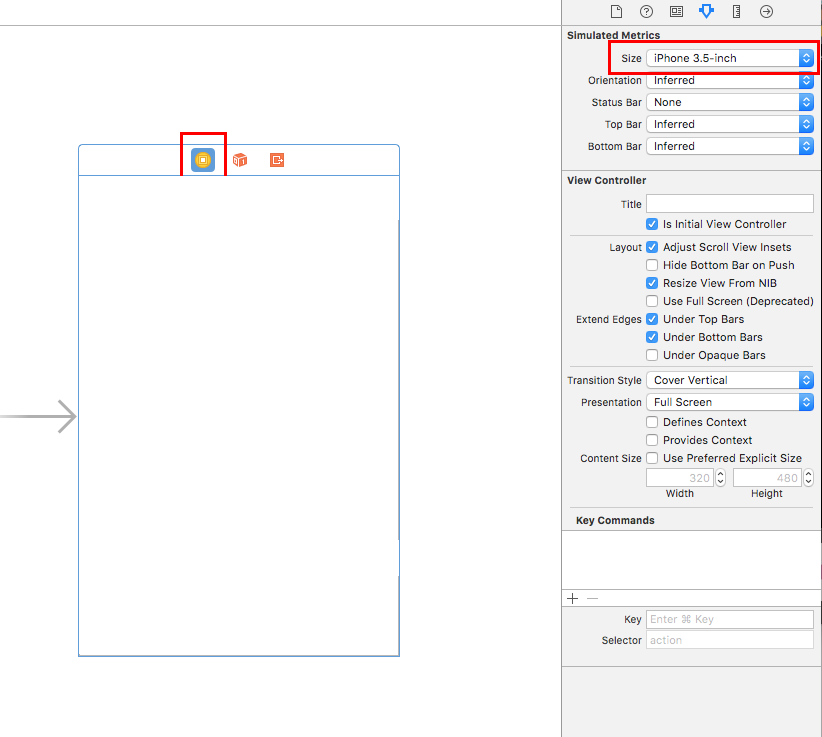Open the File inspector tab
This screenshot has height=737, width=822.
[616, 12]
